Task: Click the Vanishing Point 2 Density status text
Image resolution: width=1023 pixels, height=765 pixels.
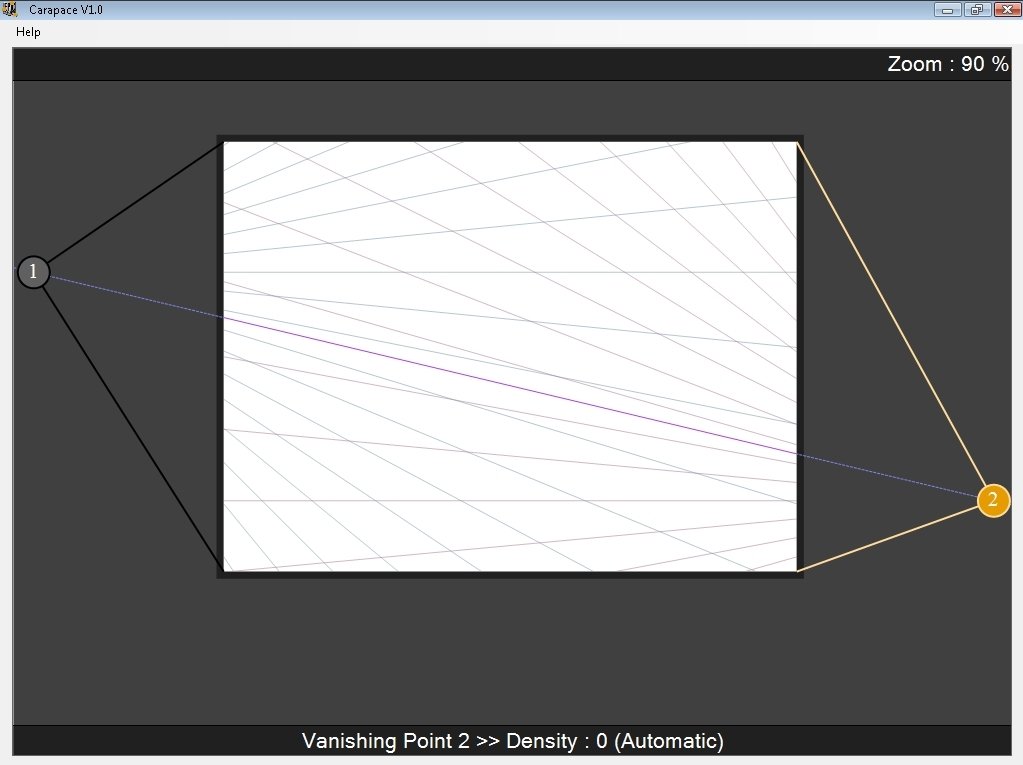Action: [512, 741]
